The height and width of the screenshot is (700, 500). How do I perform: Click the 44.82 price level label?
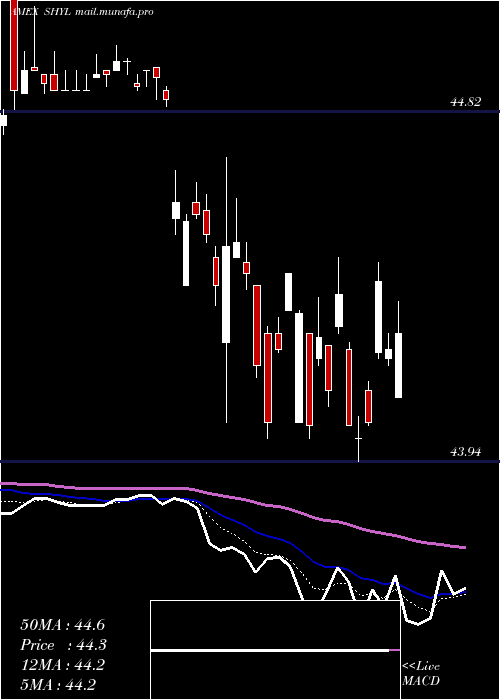click(466, 102)
